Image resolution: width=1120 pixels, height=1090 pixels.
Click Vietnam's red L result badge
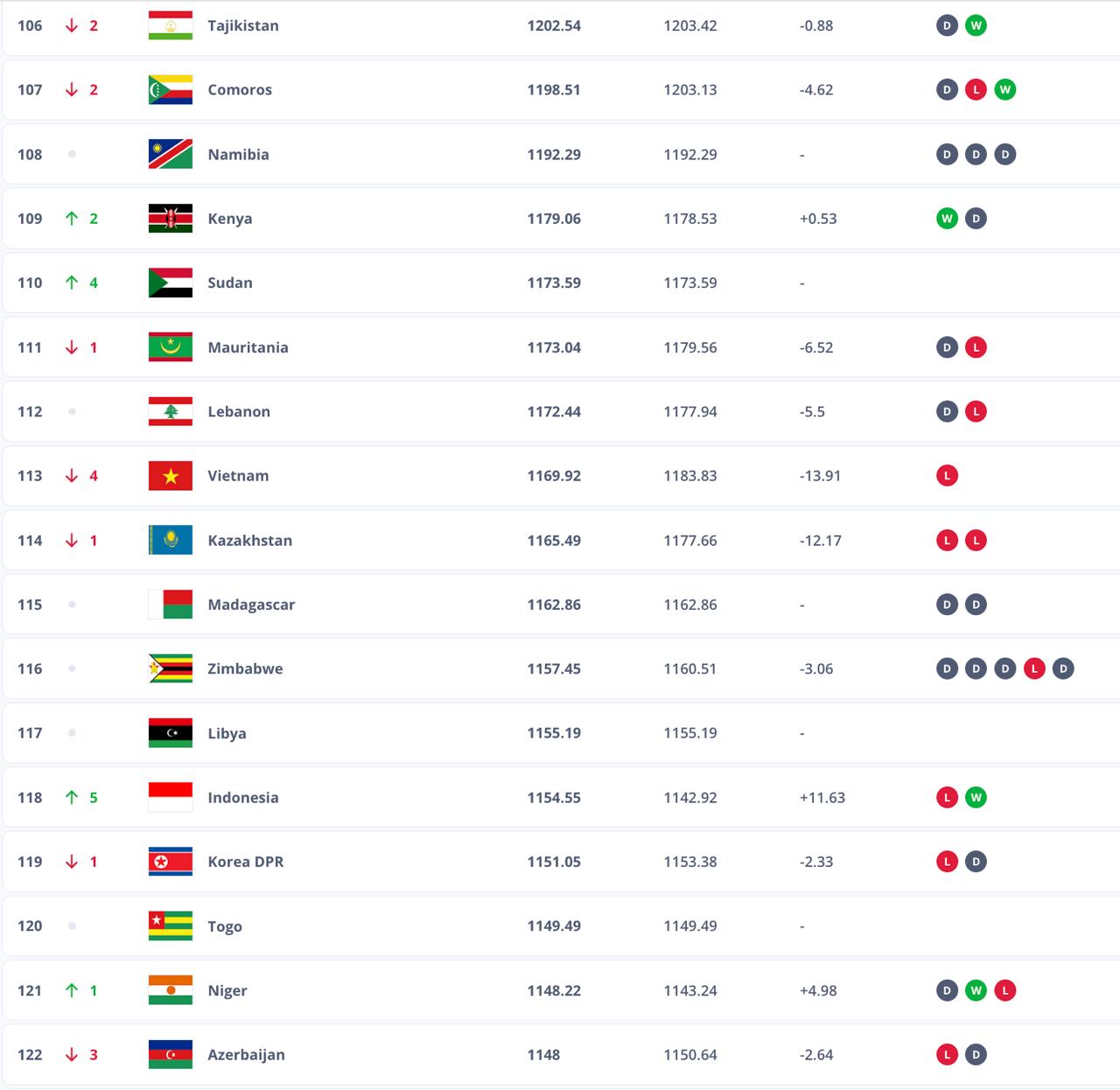[947, 476]
